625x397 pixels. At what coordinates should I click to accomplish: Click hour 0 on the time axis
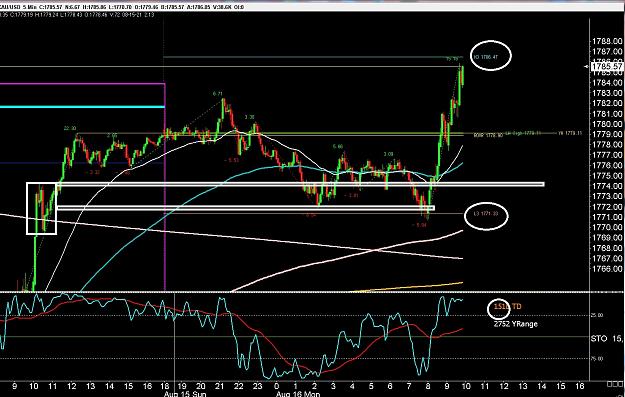coord(277,386)
